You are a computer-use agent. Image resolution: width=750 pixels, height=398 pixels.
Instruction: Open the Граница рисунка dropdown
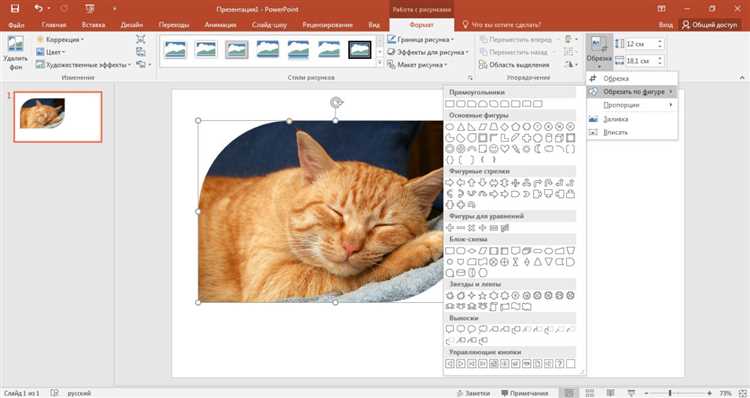click(x=420, y=39)
